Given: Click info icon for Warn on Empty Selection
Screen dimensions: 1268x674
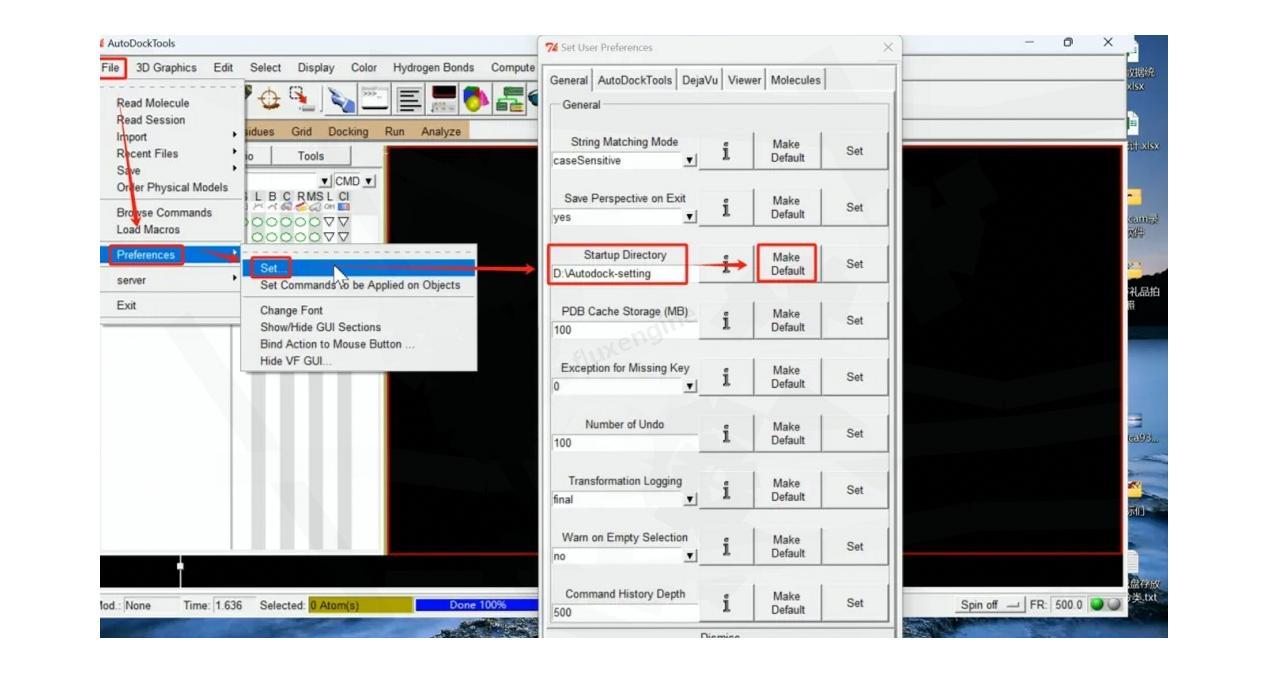Looking at the screenshot, I should [726, 546].
